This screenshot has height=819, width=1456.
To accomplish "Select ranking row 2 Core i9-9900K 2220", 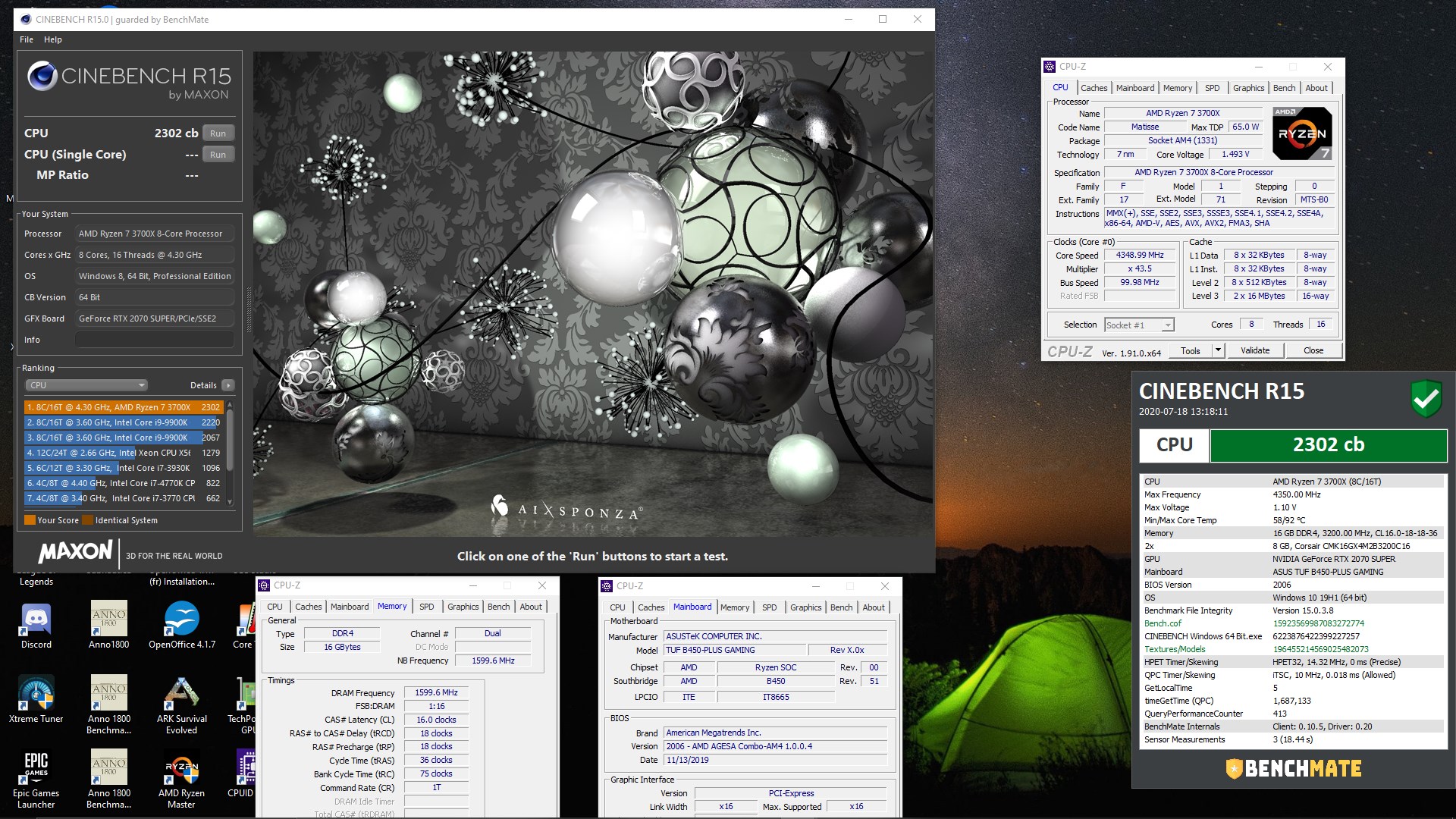I will click(x=124, y=422).
